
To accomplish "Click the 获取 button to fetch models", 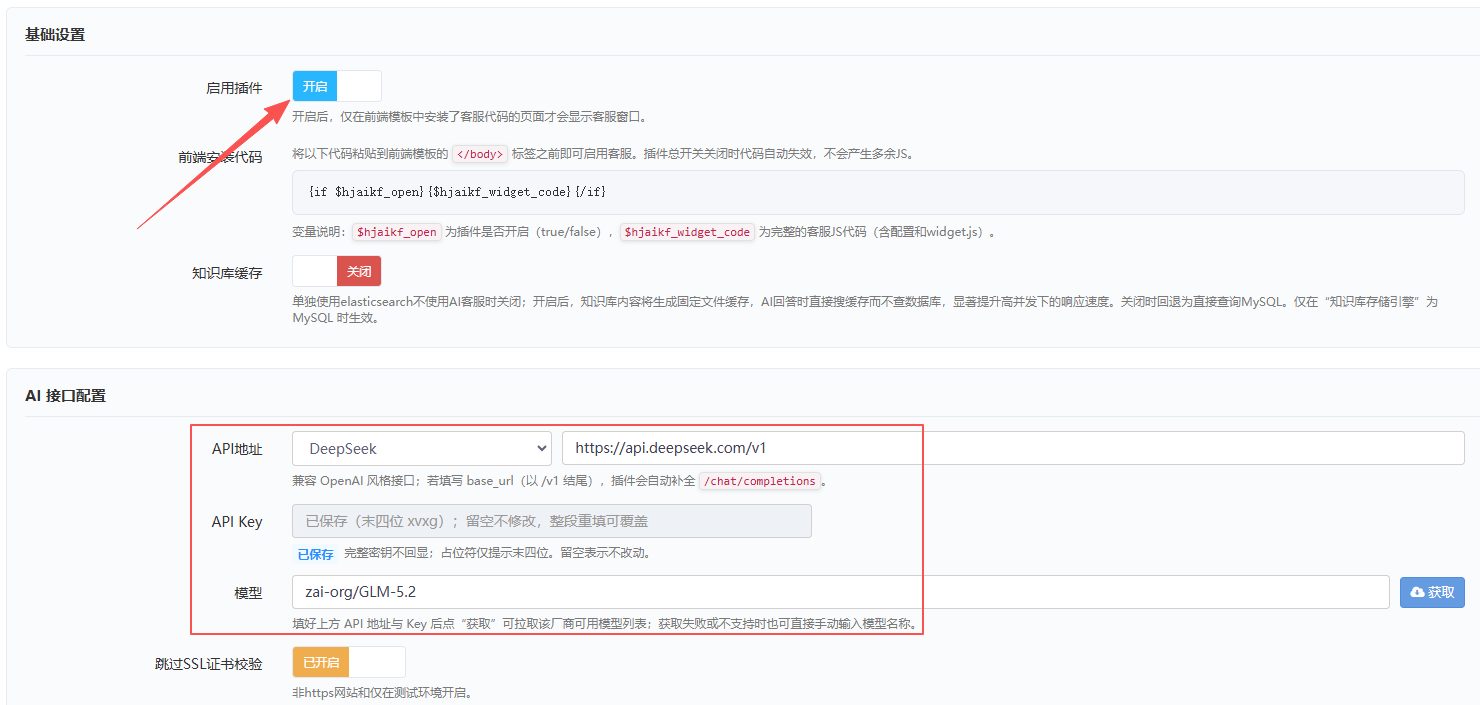I will pos(1432,592).
